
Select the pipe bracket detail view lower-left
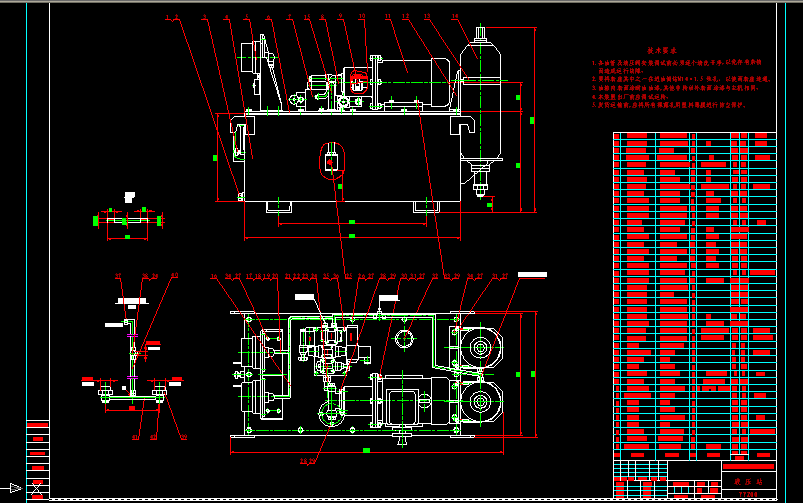pos(133,360)
